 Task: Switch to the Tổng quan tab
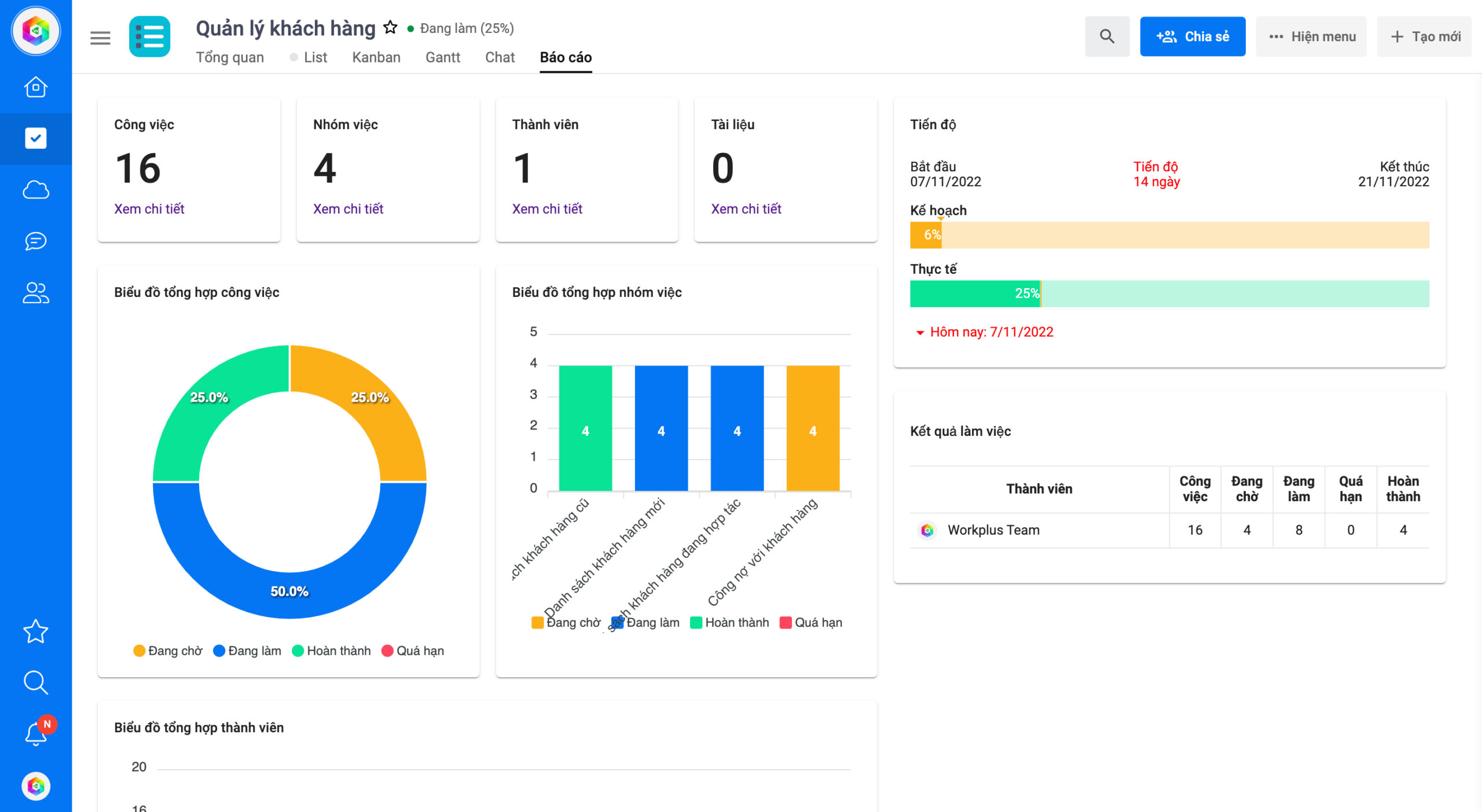point(230,57)
